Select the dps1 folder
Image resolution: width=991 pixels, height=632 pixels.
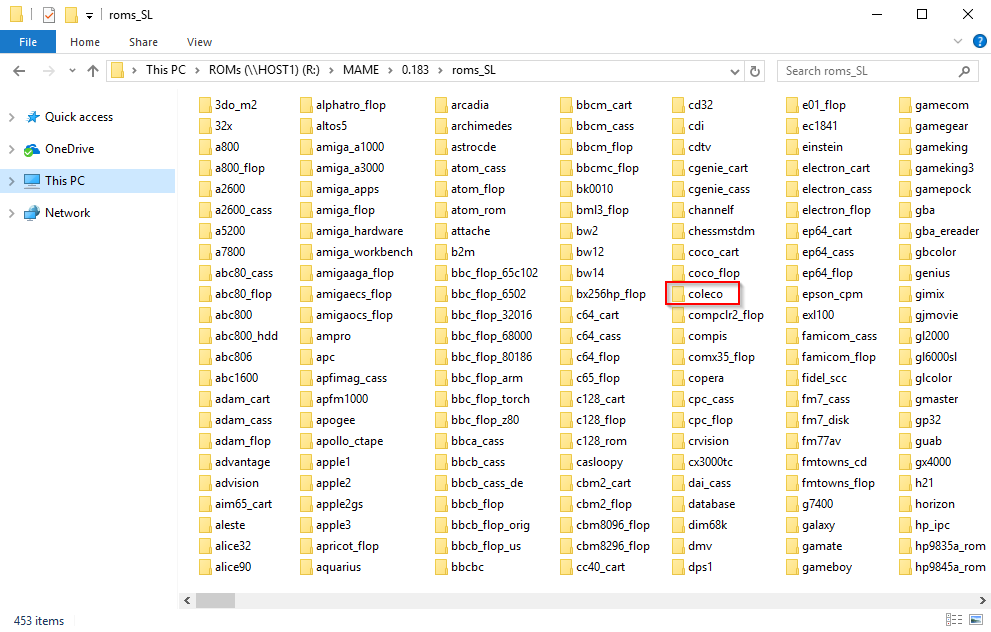coord(693,567)
